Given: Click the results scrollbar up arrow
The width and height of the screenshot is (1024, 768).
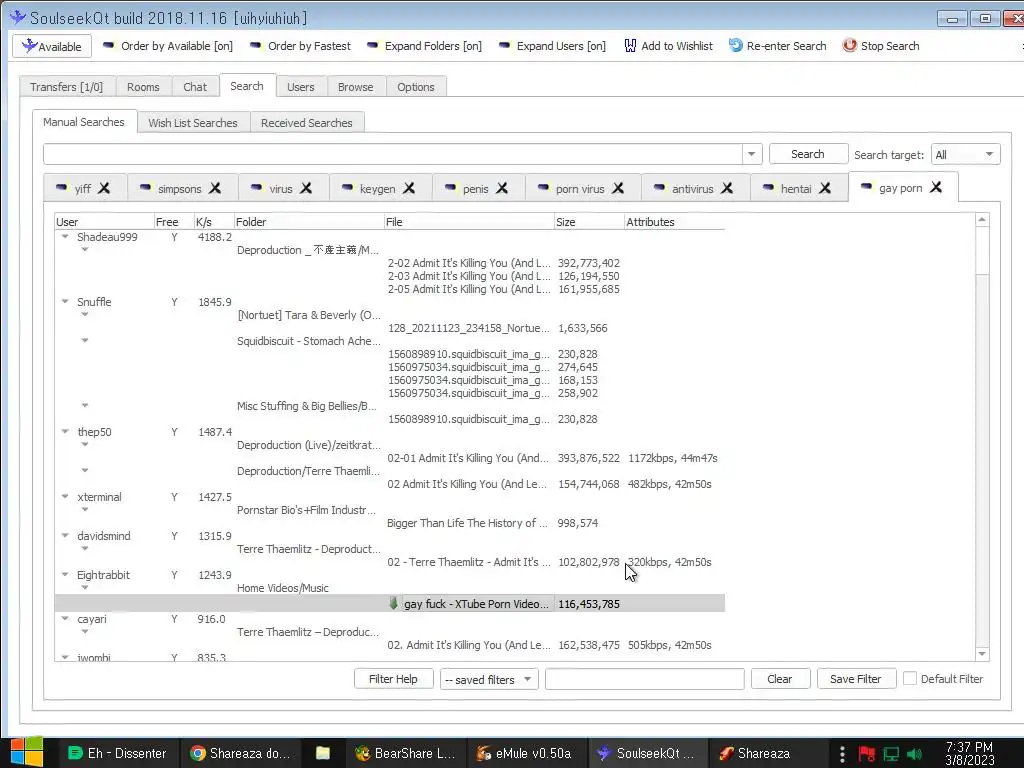Looking at the screenshot, I should tap(982, 220).
